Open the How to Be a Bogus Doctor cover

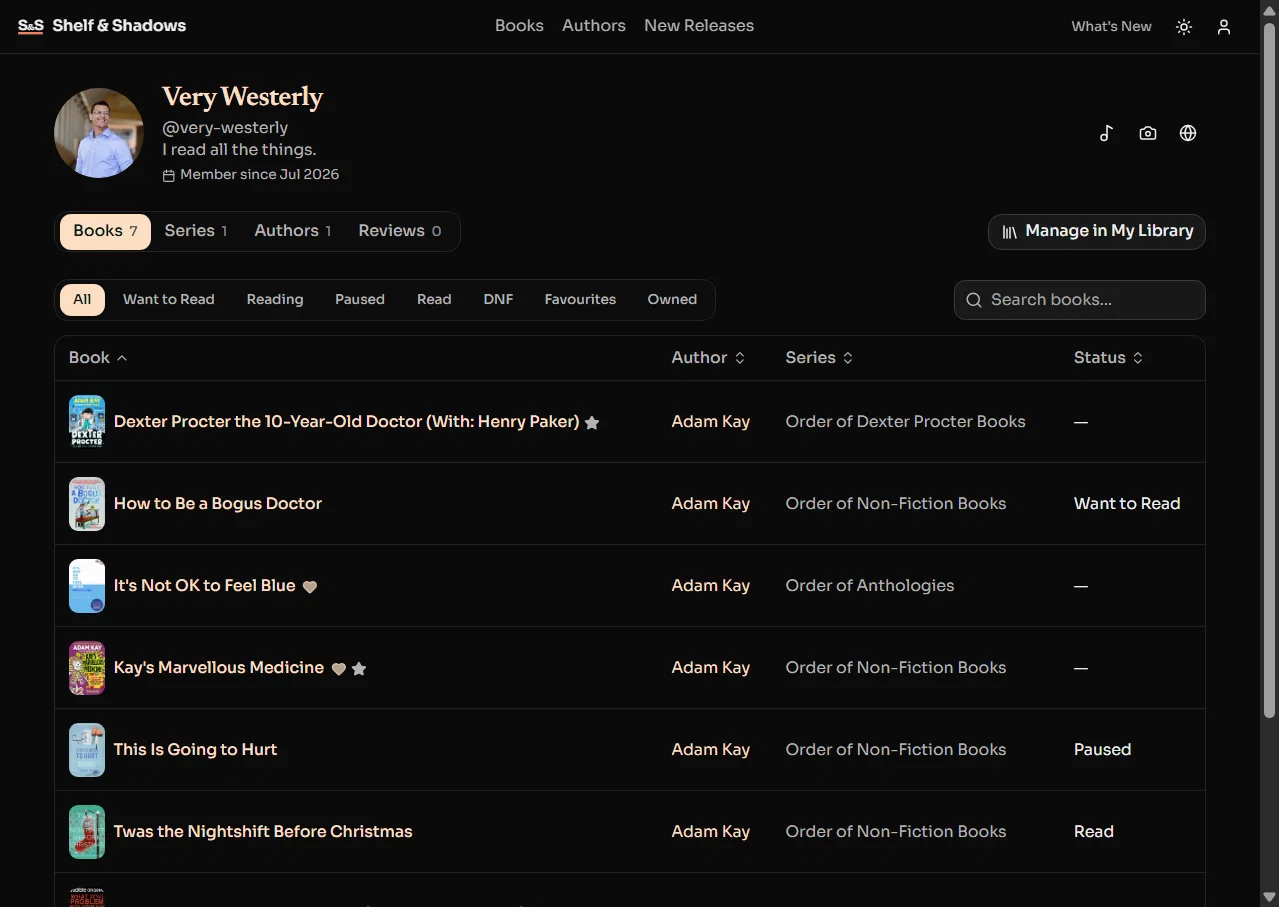[x=87, y=504]
